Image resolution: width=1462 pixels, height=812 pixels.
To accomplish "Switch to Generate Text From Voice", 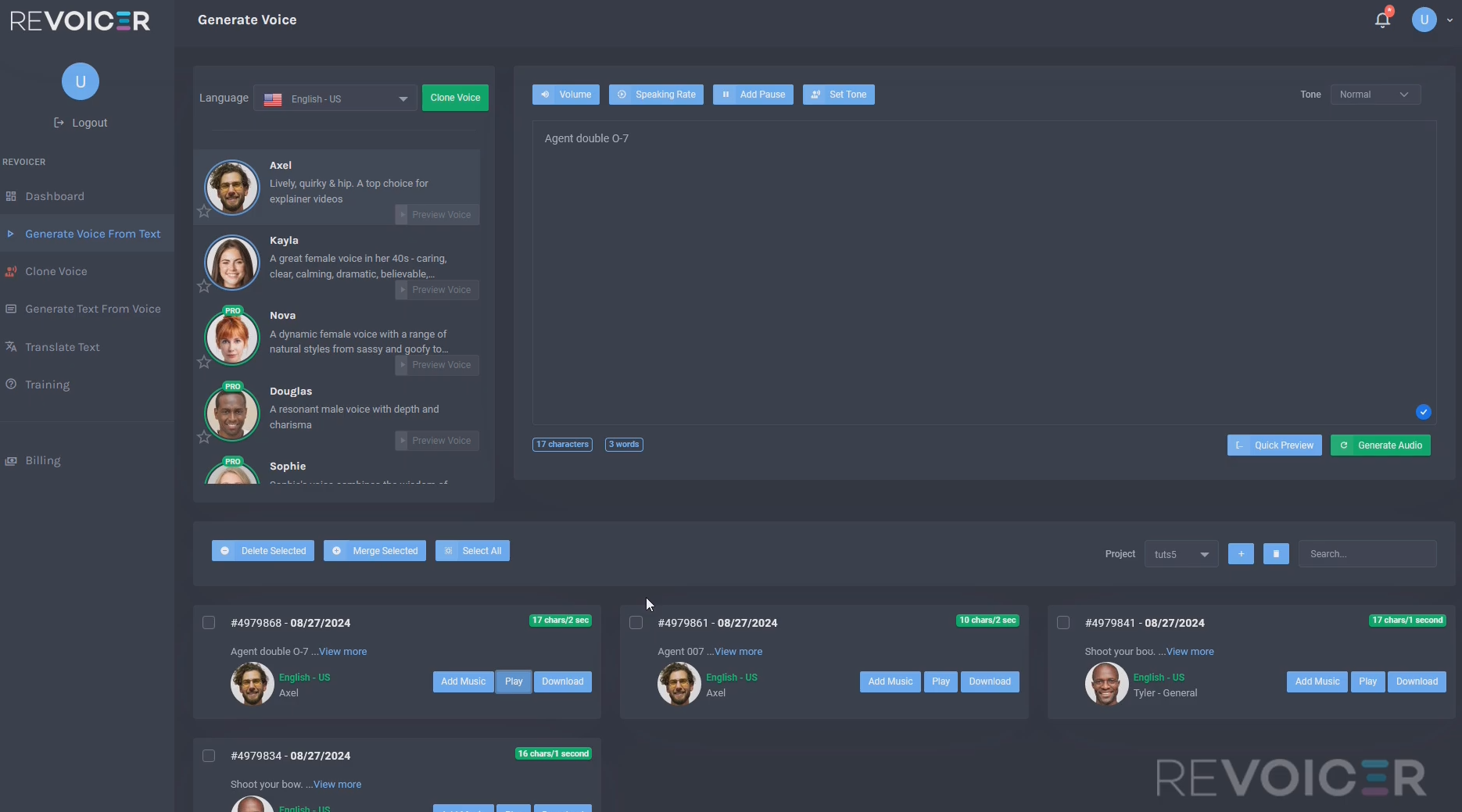I will tap(92, 309).
